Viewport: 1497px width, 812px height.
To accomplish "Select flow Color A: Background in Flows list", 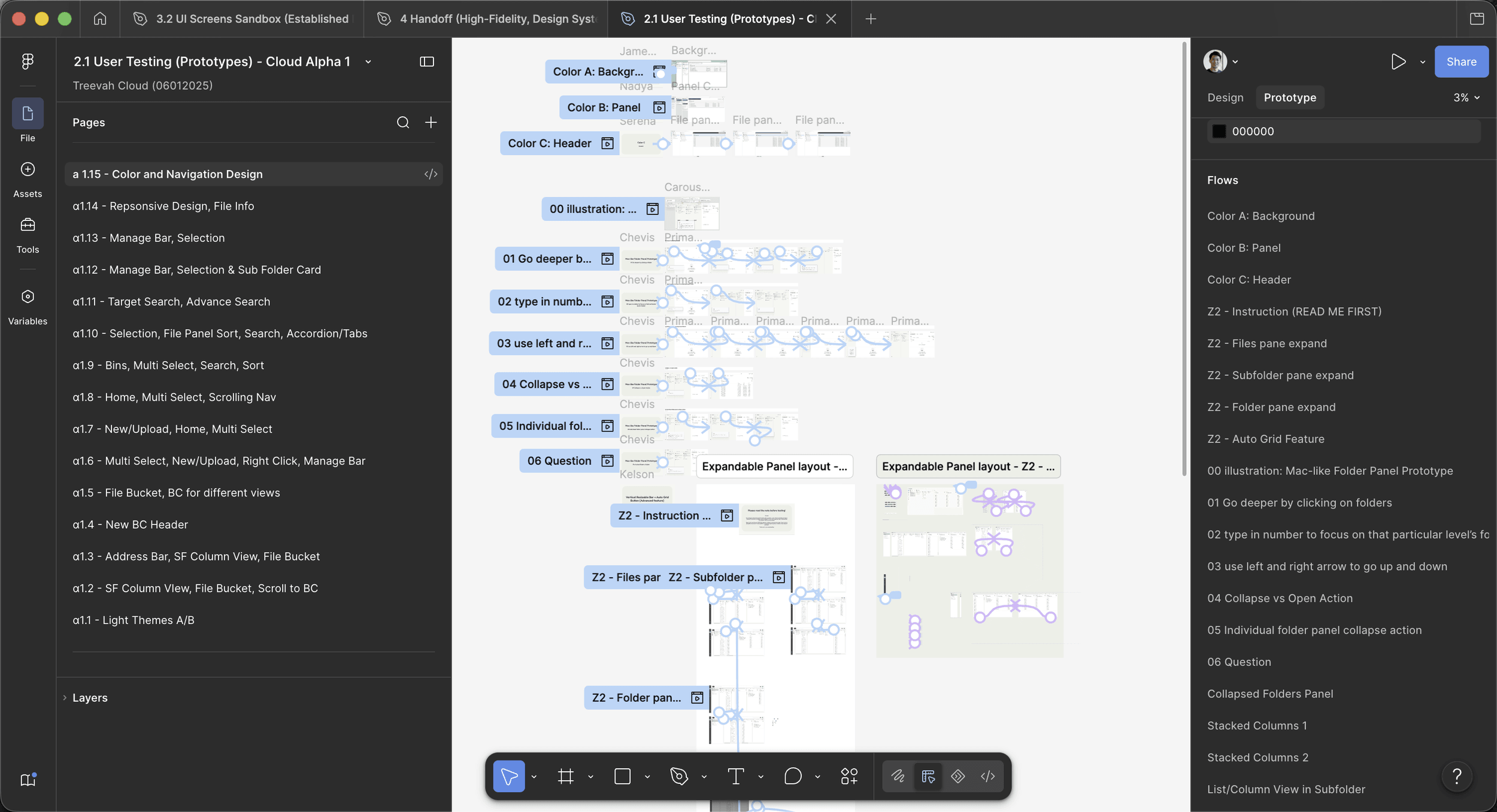I will click(x=1260, y=216).
